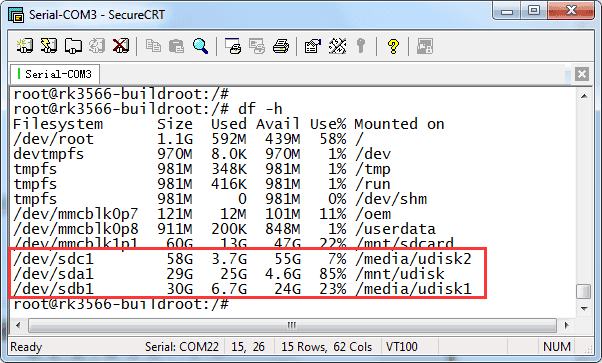Select the Serial-COM3 session tab
Screen dimensions: 602x363
[x=55, y=74]
